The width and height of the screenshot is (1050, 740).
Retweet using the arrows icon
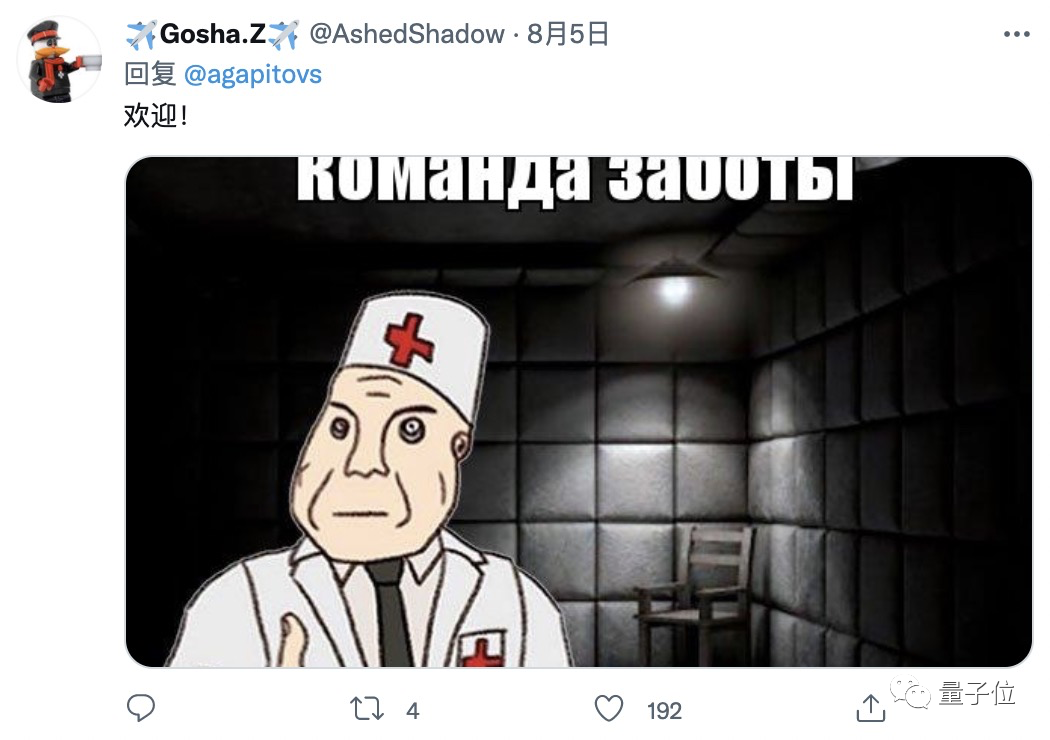point(367,709)
